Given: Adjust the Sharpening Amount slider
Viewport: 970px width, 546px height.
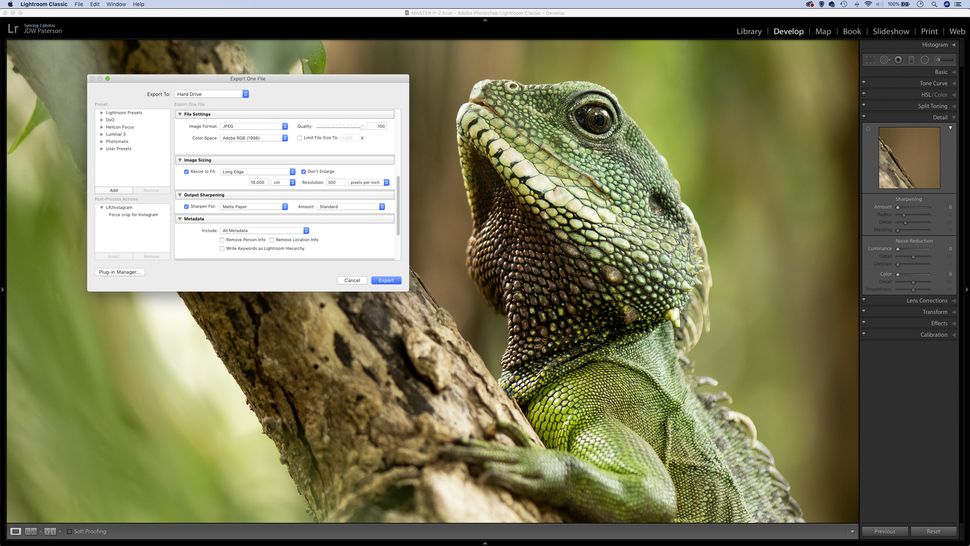Looking at the screenshot, I should point(914,207).
